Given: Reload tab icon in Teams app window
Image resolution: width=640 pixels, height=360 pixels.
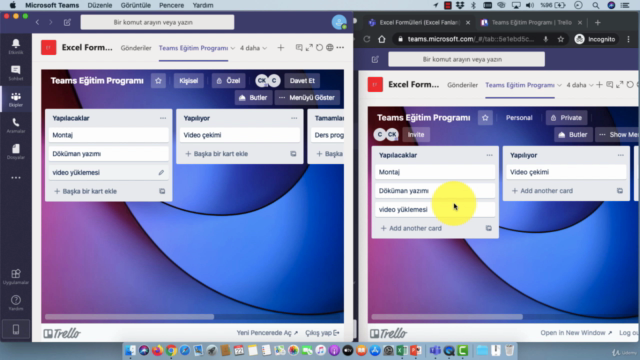Looking at the screenshot, I should tap(319, 48).
